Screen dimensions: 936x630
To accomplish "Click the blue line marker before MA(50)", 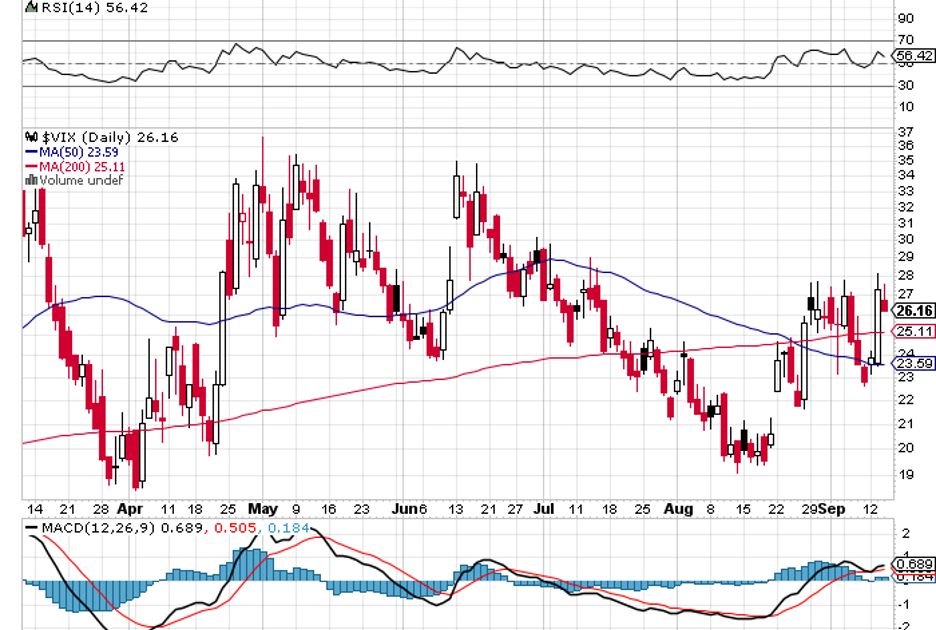I will click(x=30, y=152).
